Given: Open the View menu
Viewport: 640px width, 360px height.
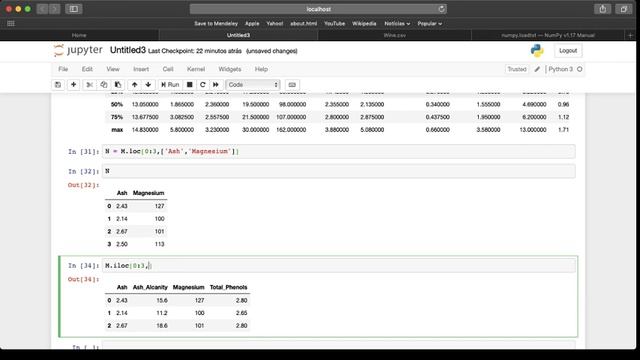Looking at the screenshot, I should click(113, 69).
